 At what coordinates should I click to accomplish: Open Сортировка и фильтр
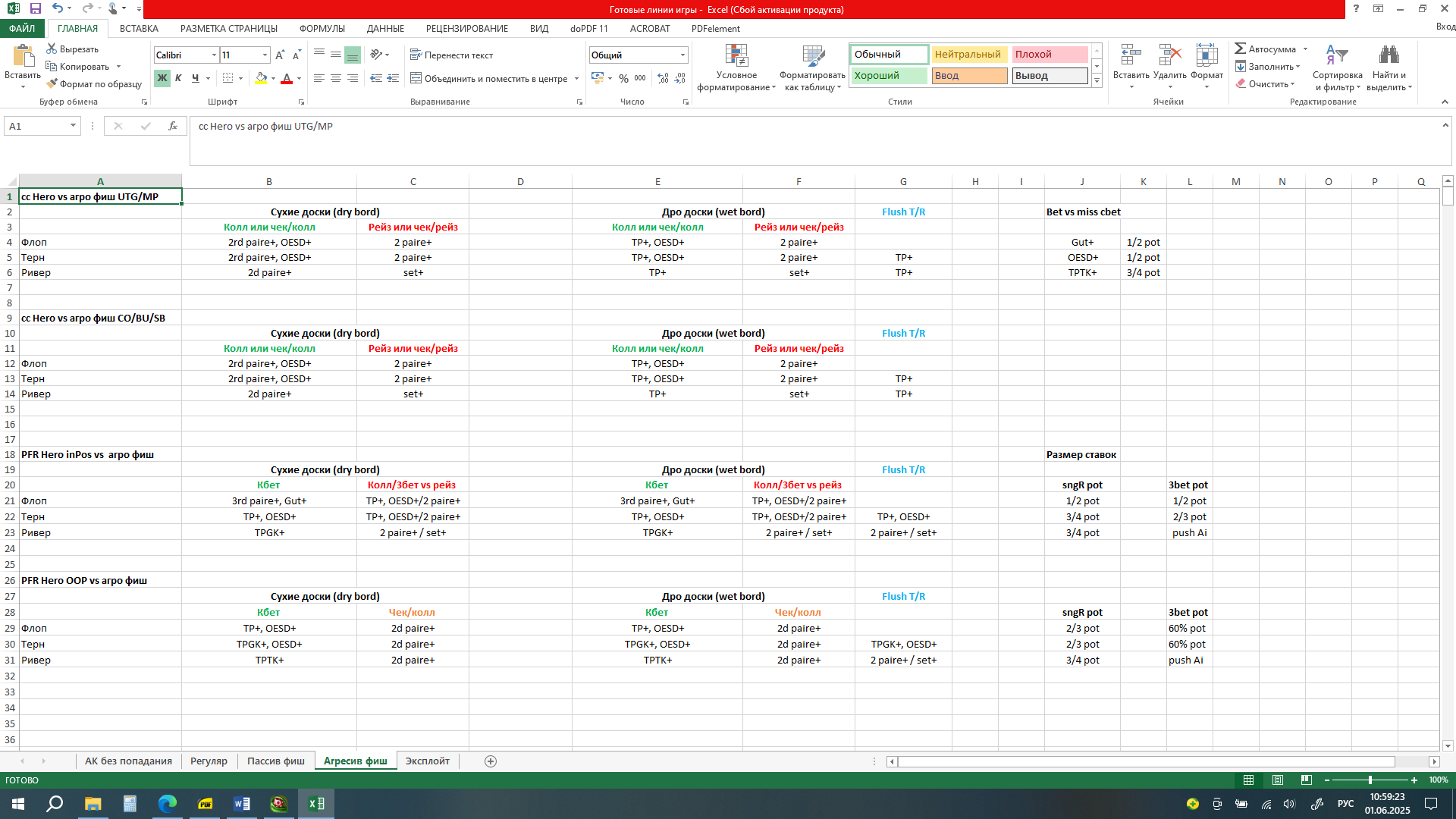[1337, 67]
